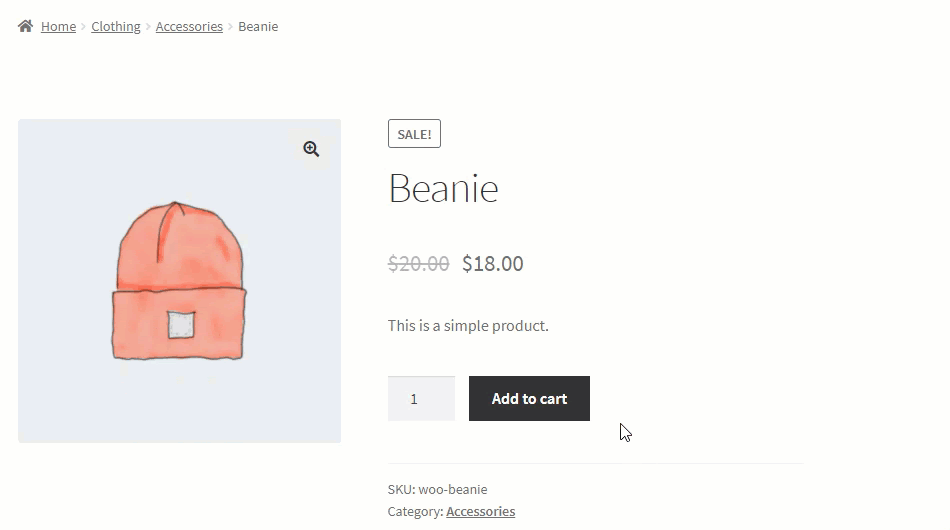The height and width of the screenshot is (530, 950).
Task: Focus the quantity input field
Action: click(x=421, y=399)
